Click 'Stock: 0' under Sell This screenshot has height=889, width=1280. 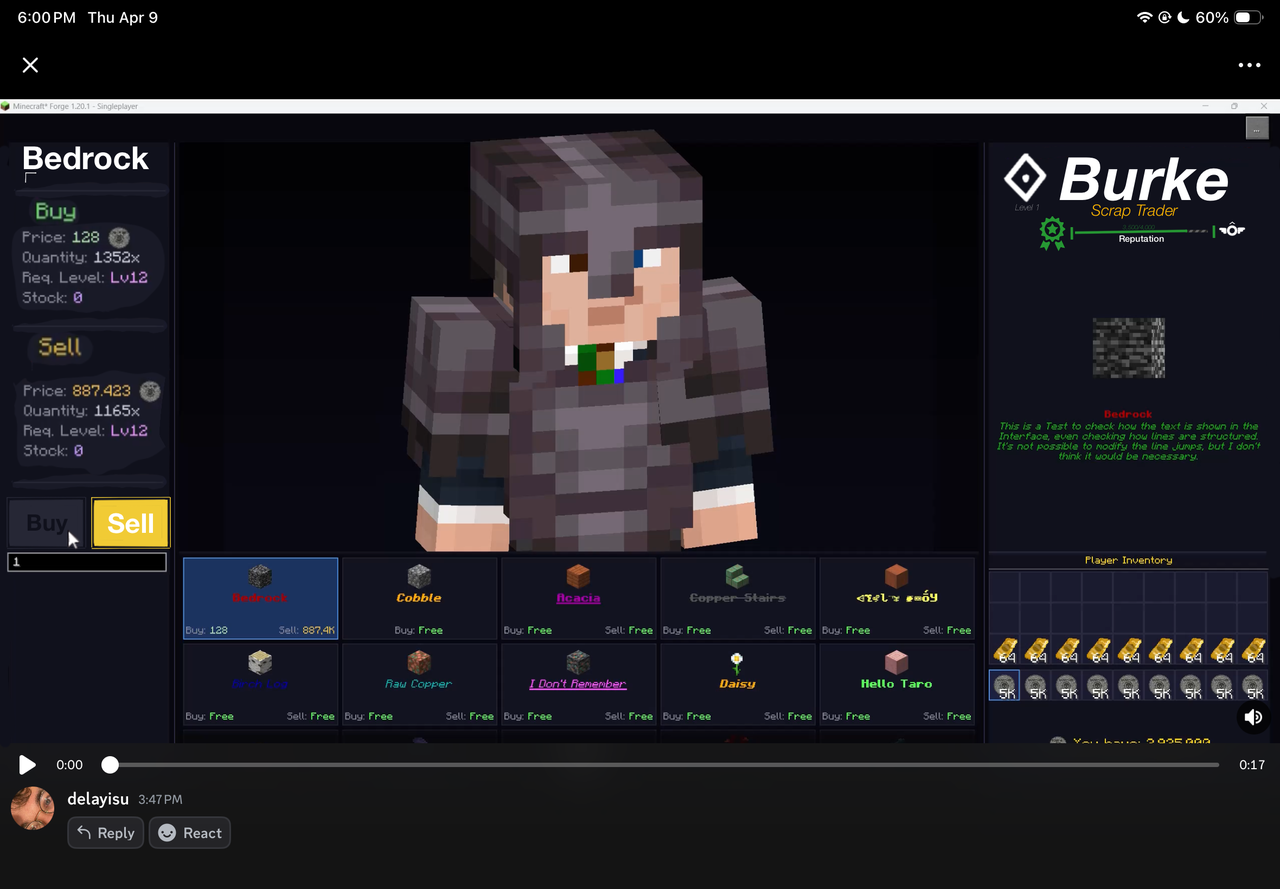[53, 450]
